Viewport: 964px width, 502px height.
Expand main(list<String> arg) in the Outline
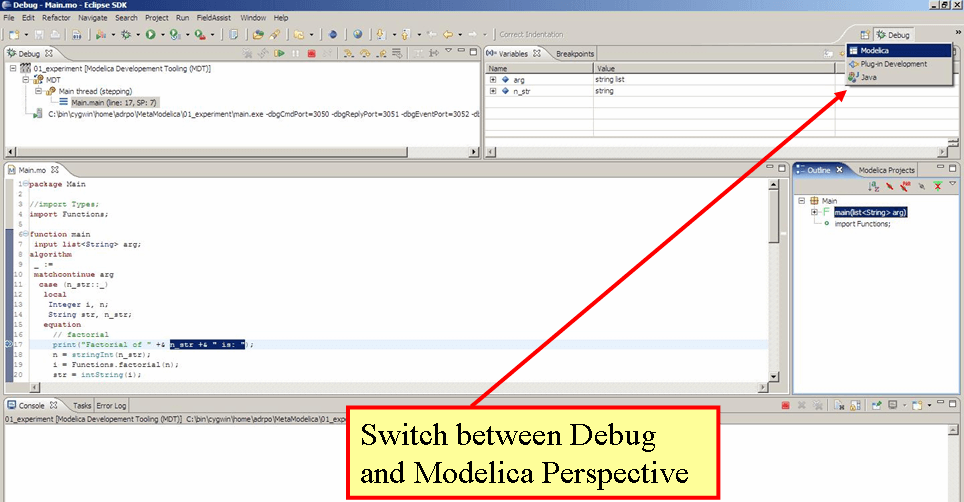point(815,212)
